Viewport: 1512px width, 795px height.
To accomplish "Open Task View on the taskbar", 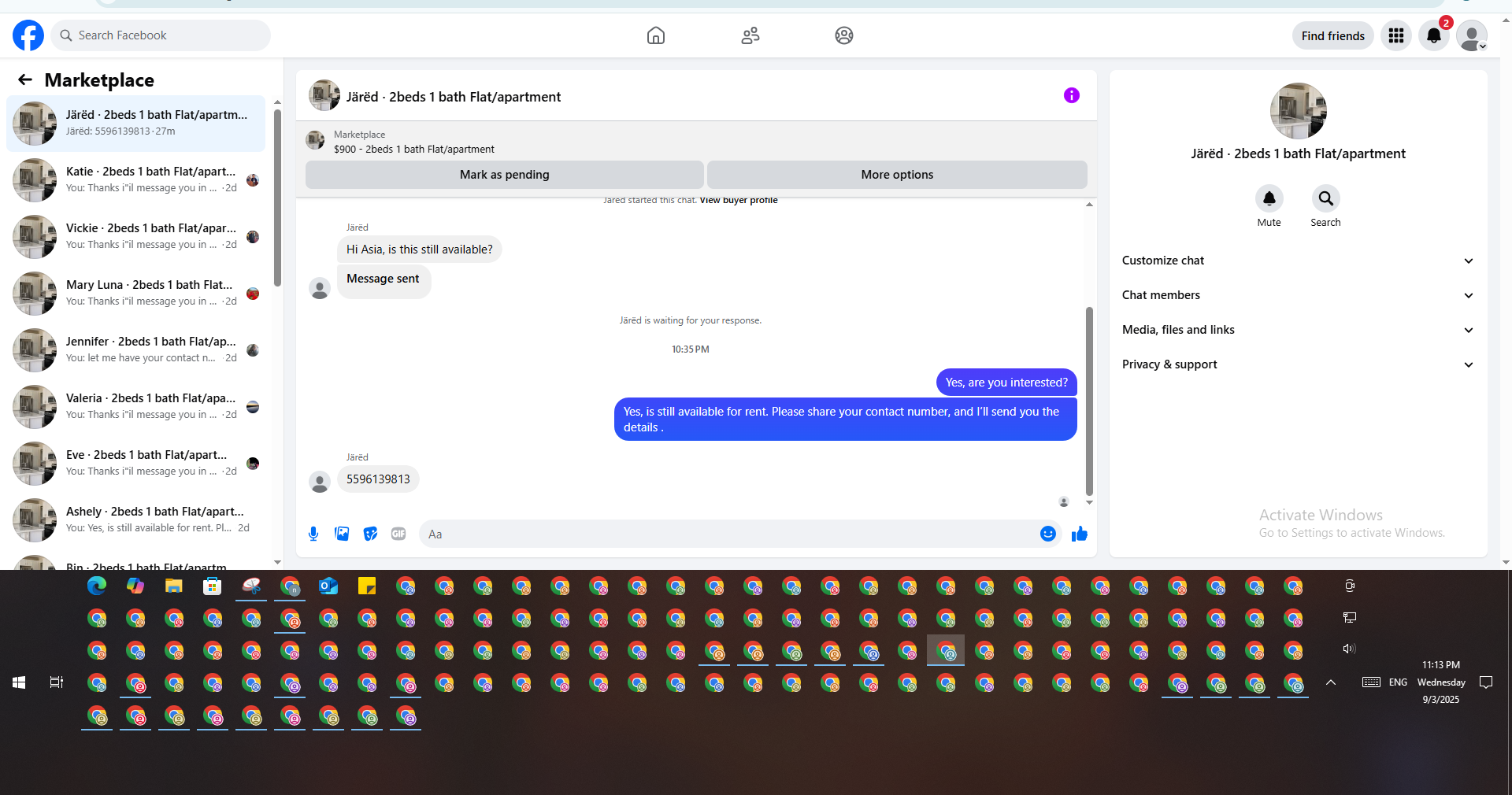I will tap(57, 682).
